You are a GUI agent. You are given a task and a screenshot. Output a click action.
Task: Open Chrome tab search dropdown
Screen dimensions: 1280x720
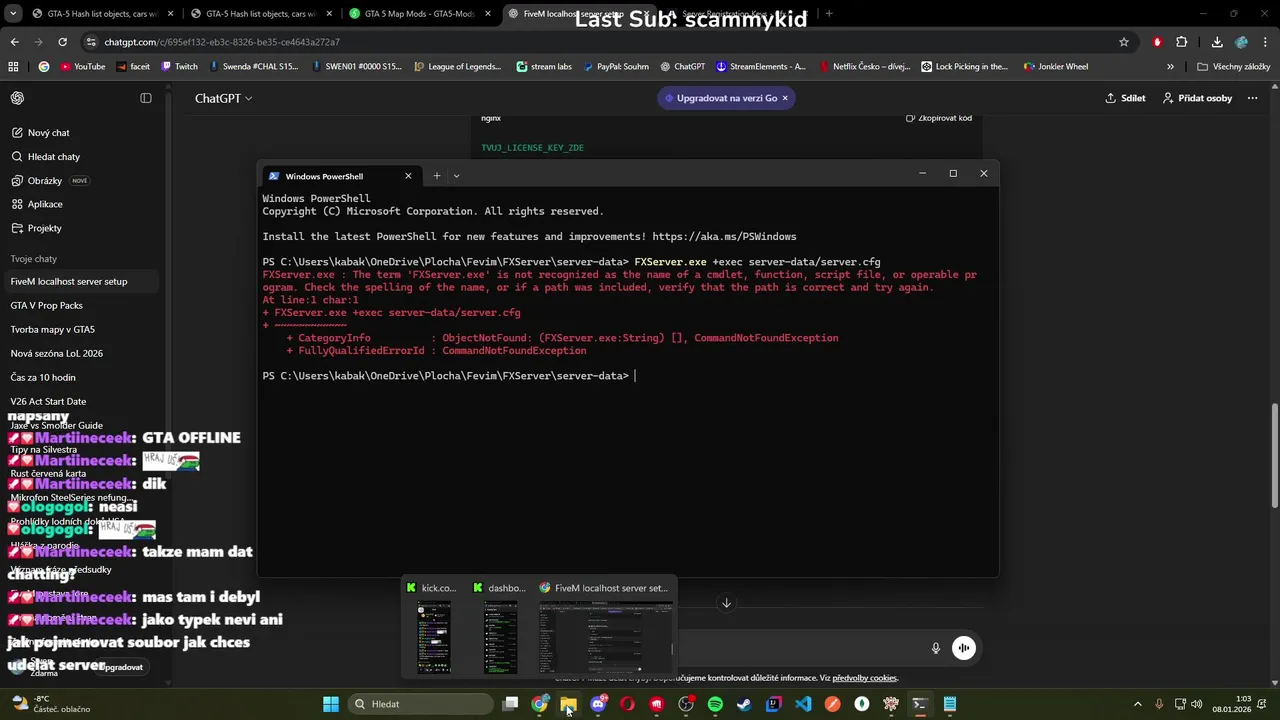coord(14,14)
